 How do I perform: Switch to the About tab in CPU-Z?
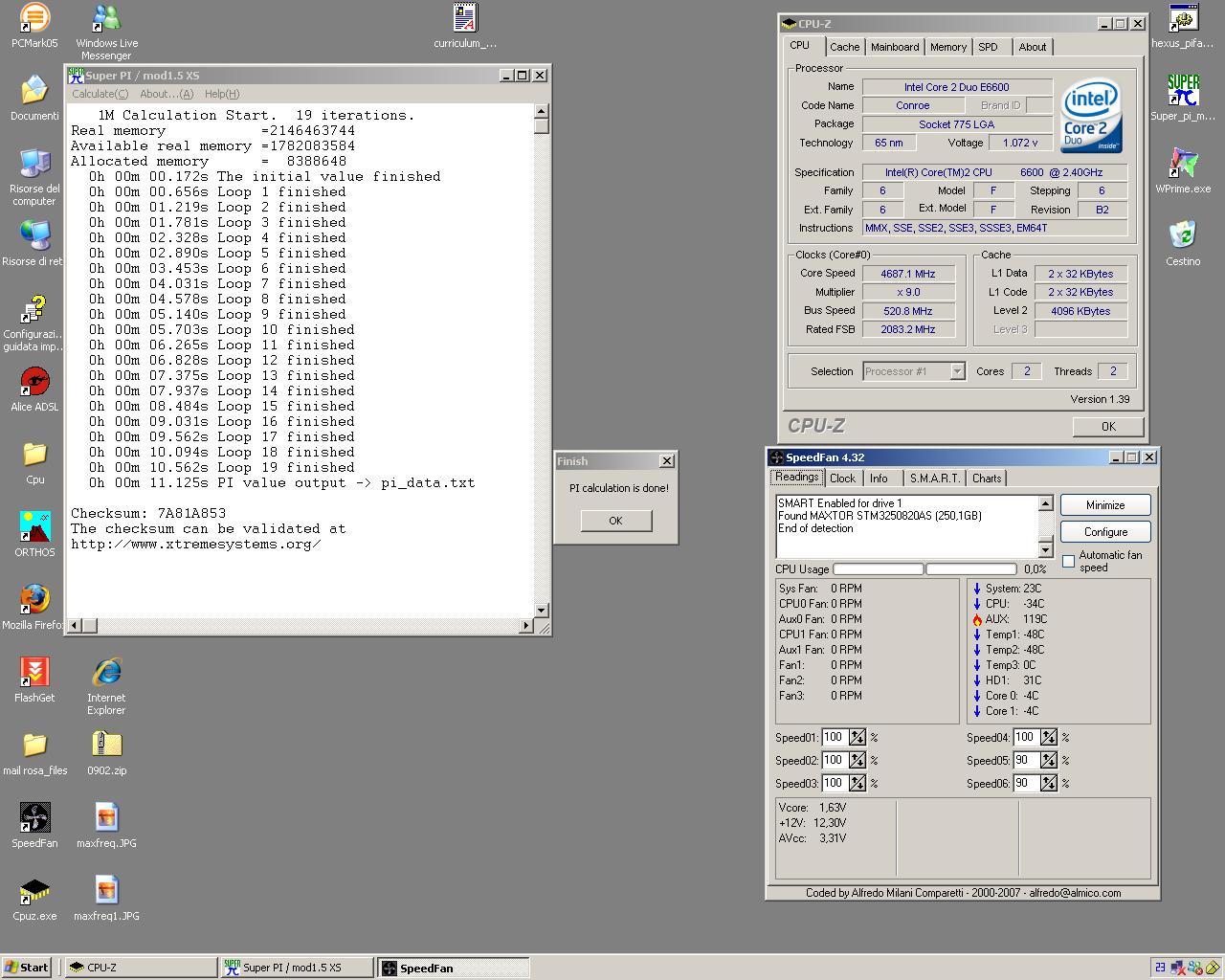[1033, 47]
